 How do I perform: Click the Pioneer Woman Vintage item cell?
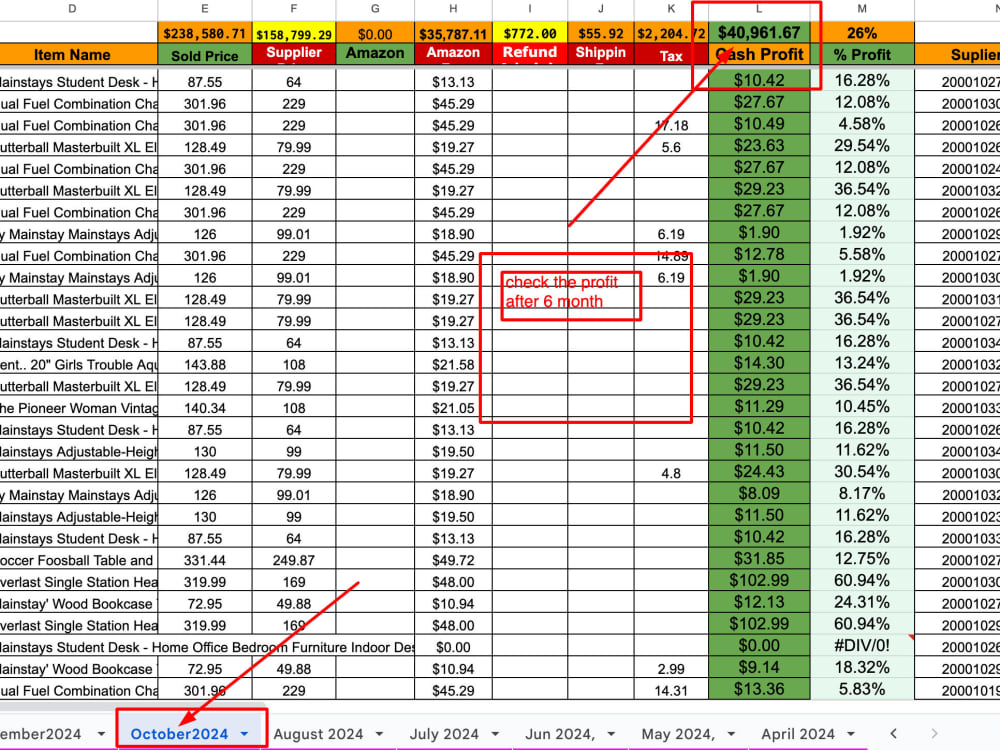tap(78, 408)
